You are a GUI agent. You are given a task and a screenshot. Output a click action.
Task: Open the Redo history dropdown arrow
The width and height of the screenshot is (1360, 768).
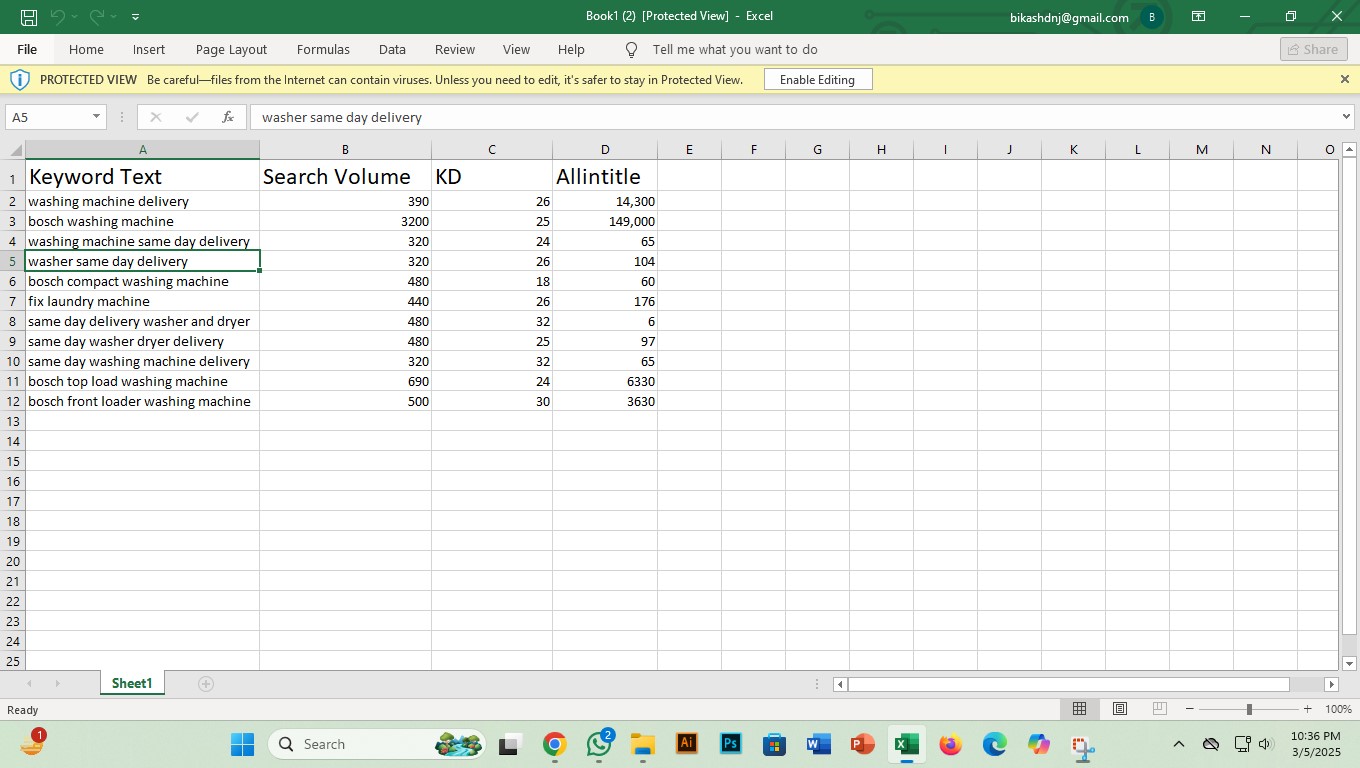click(x=114, y=17)
